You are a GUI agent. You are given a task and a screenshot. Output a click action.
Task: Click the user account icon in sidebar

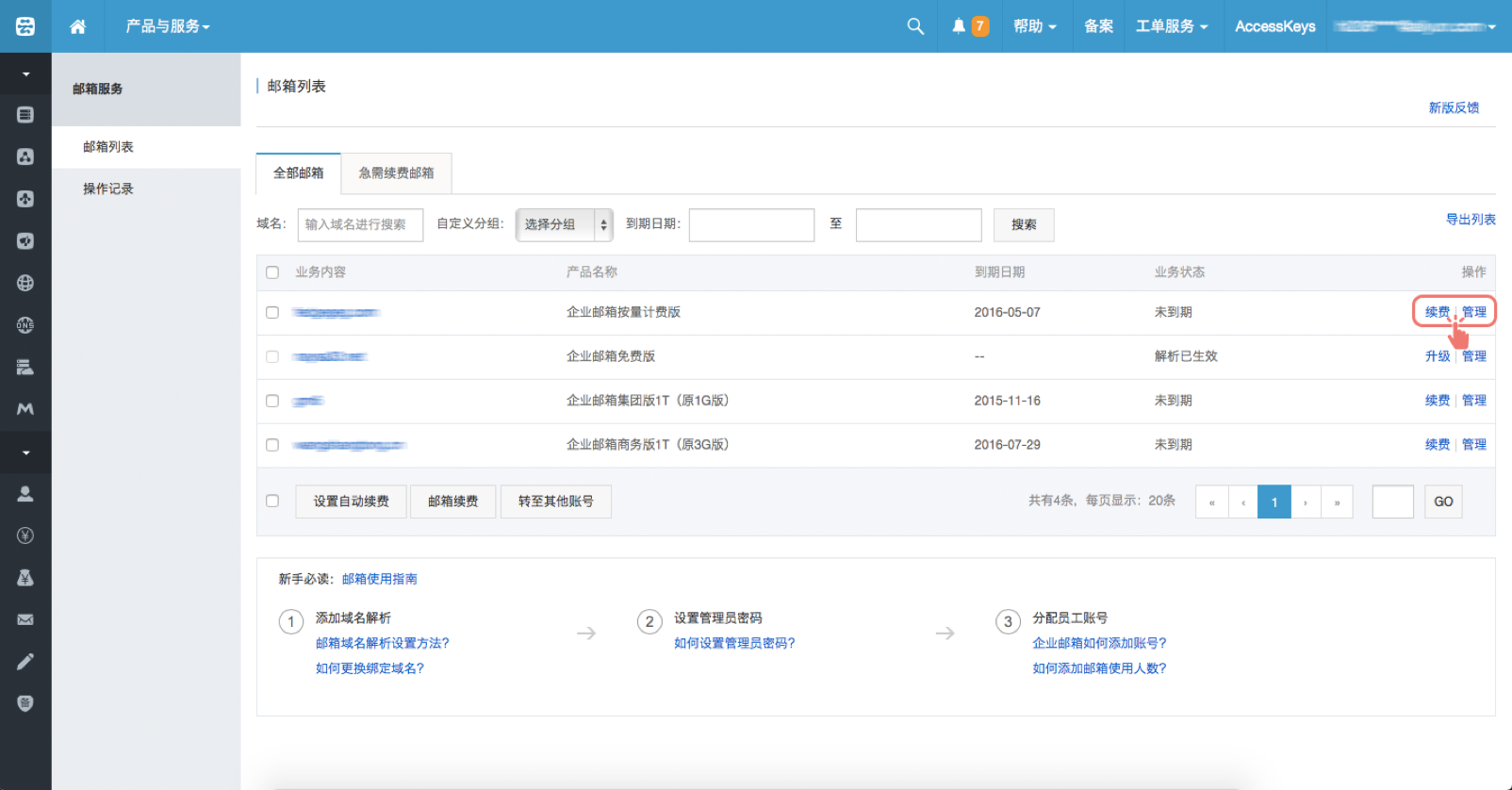tap(25, 494)
